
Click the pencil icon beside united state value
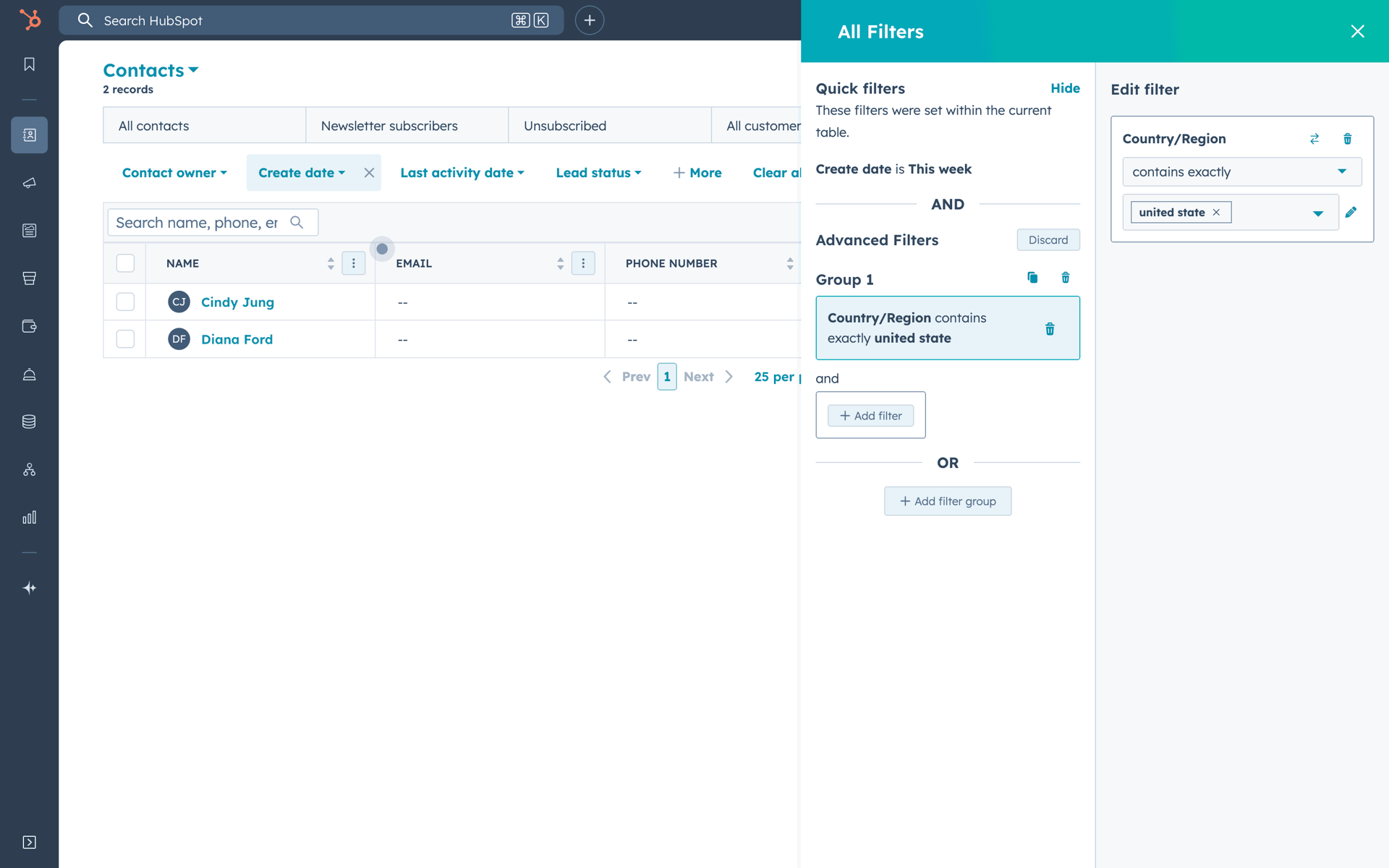point(1351,212)
